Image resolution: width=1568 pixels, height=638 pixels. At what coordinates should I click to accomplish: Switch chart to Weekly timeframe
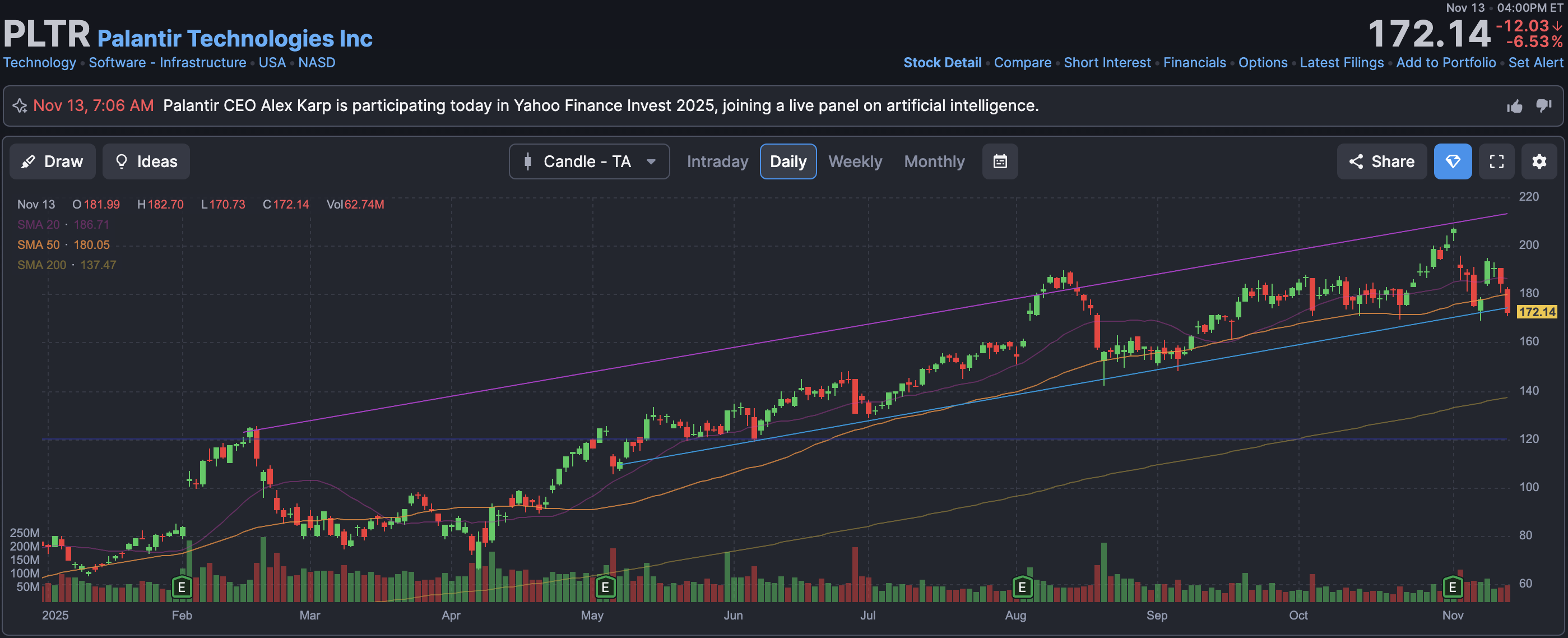click(855, 161)
